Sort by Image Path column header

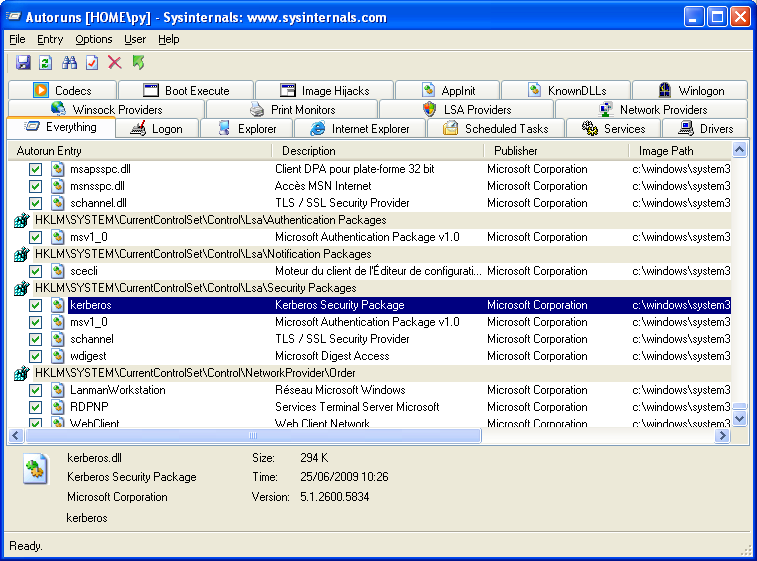(x=680, y=151)
